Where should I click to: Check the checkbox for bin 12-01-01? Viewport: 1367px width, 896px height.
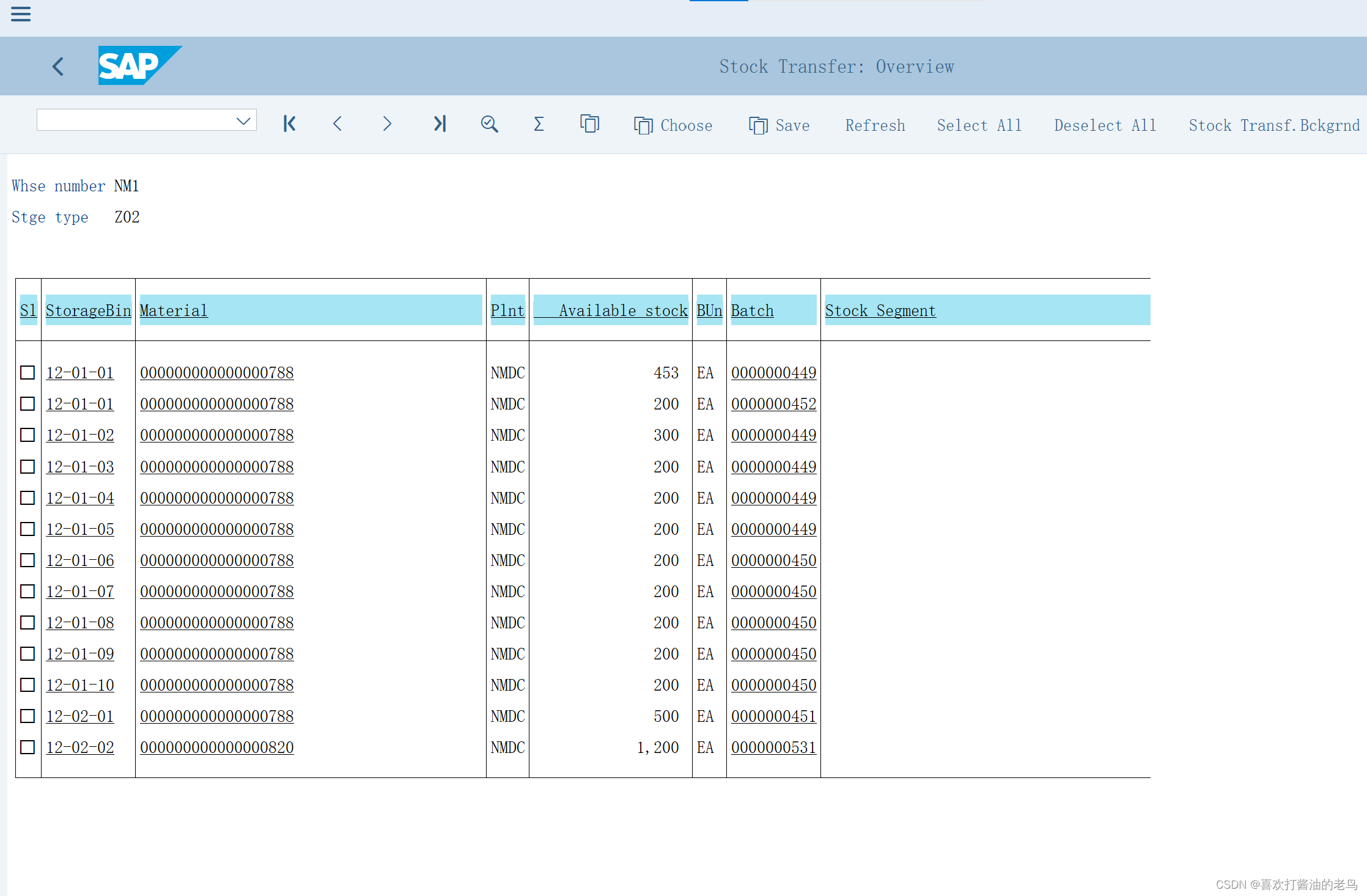click(28, 372)
